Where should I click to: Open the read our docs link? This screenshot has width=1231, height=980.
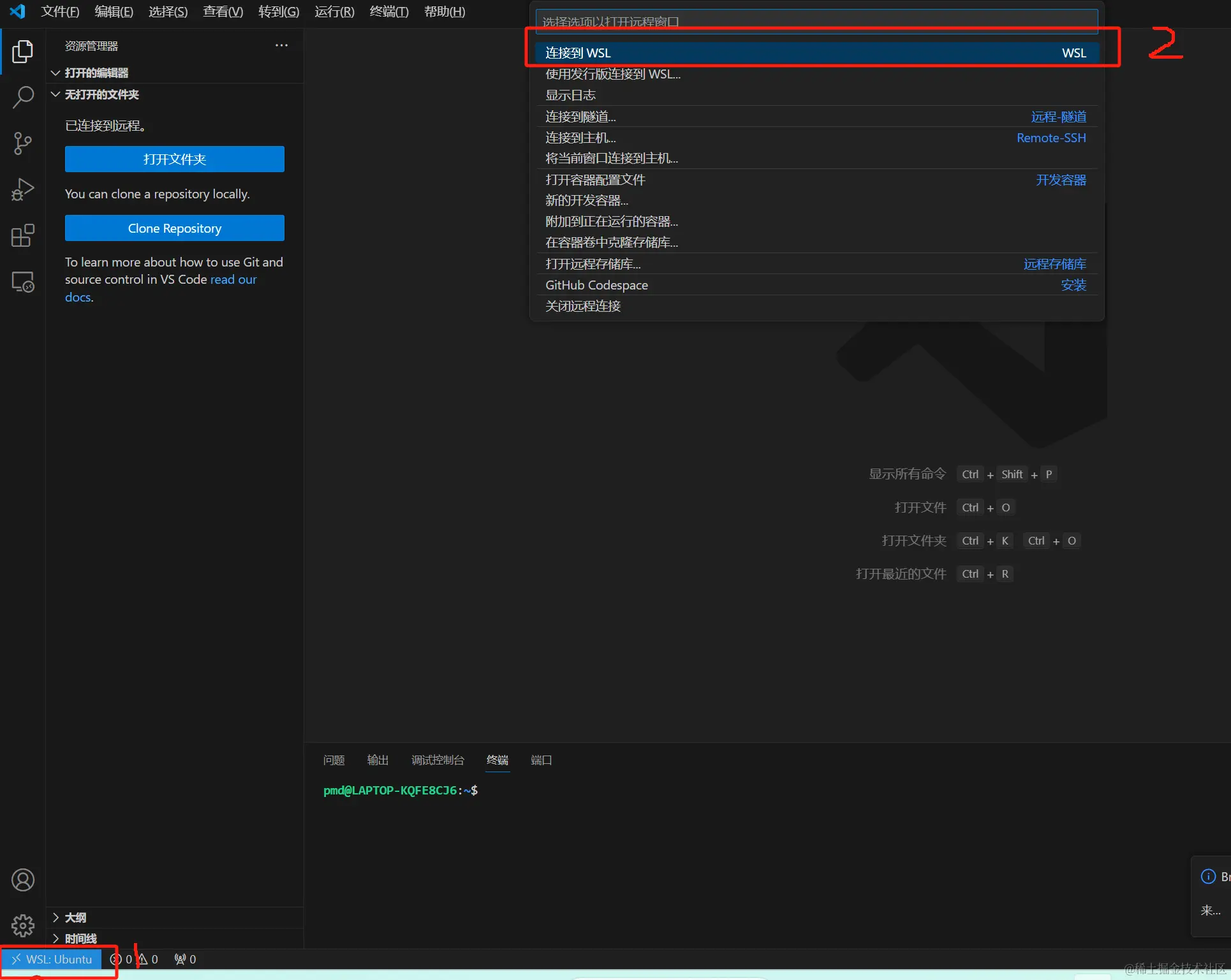233,280
